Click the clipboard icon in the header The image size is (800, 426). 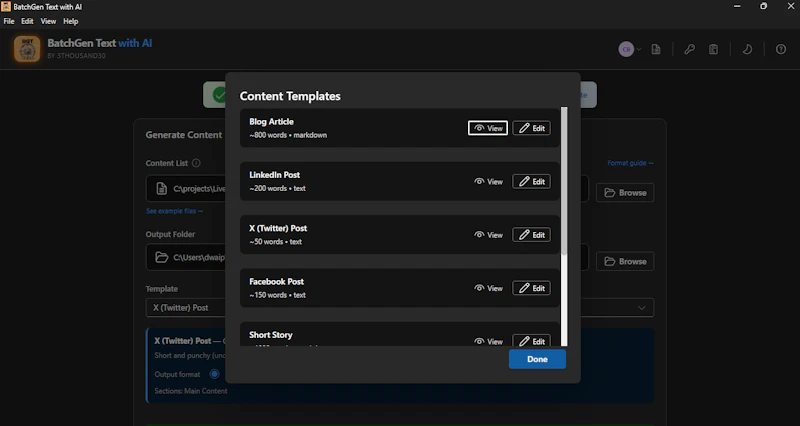pyautogui.click(x=713, y=49)
